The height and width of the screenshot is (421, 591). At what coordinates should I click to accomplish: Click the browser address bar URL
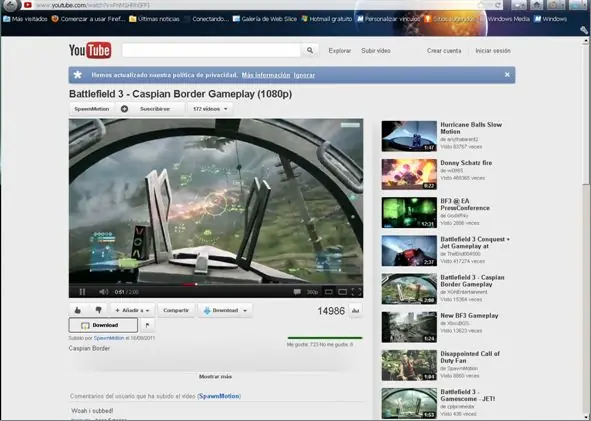click(x=93, y=5)
